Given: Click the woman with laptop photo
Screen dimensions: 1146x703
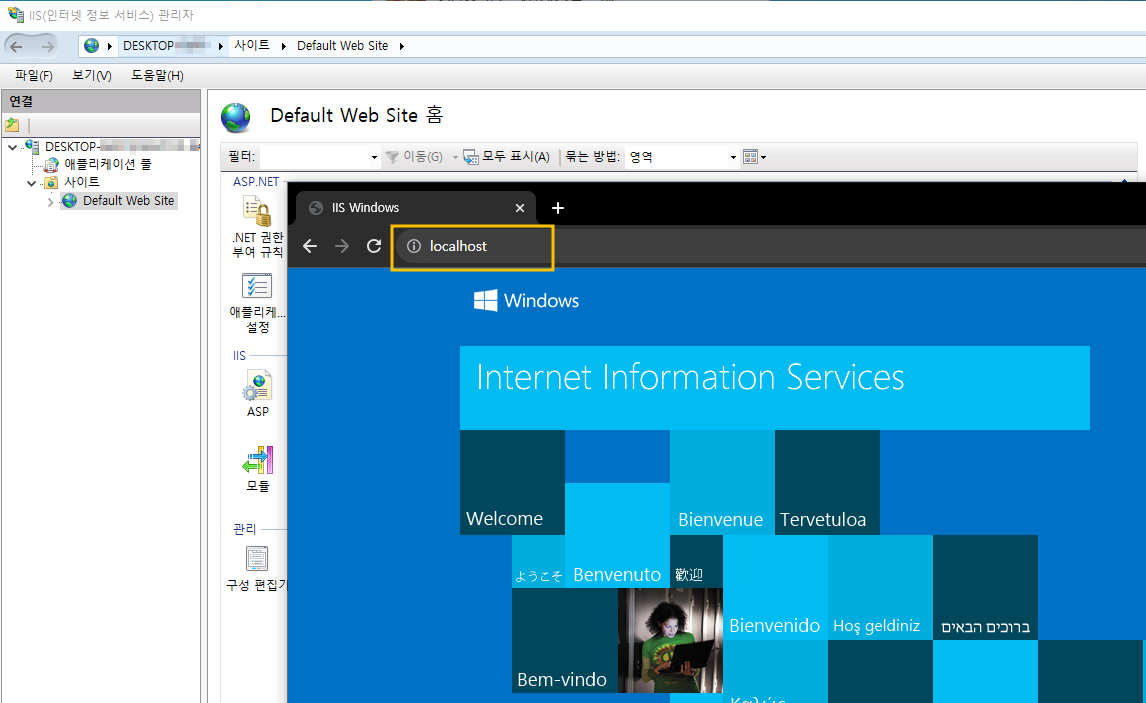Looking at the screenshot, I should [670, 640].
